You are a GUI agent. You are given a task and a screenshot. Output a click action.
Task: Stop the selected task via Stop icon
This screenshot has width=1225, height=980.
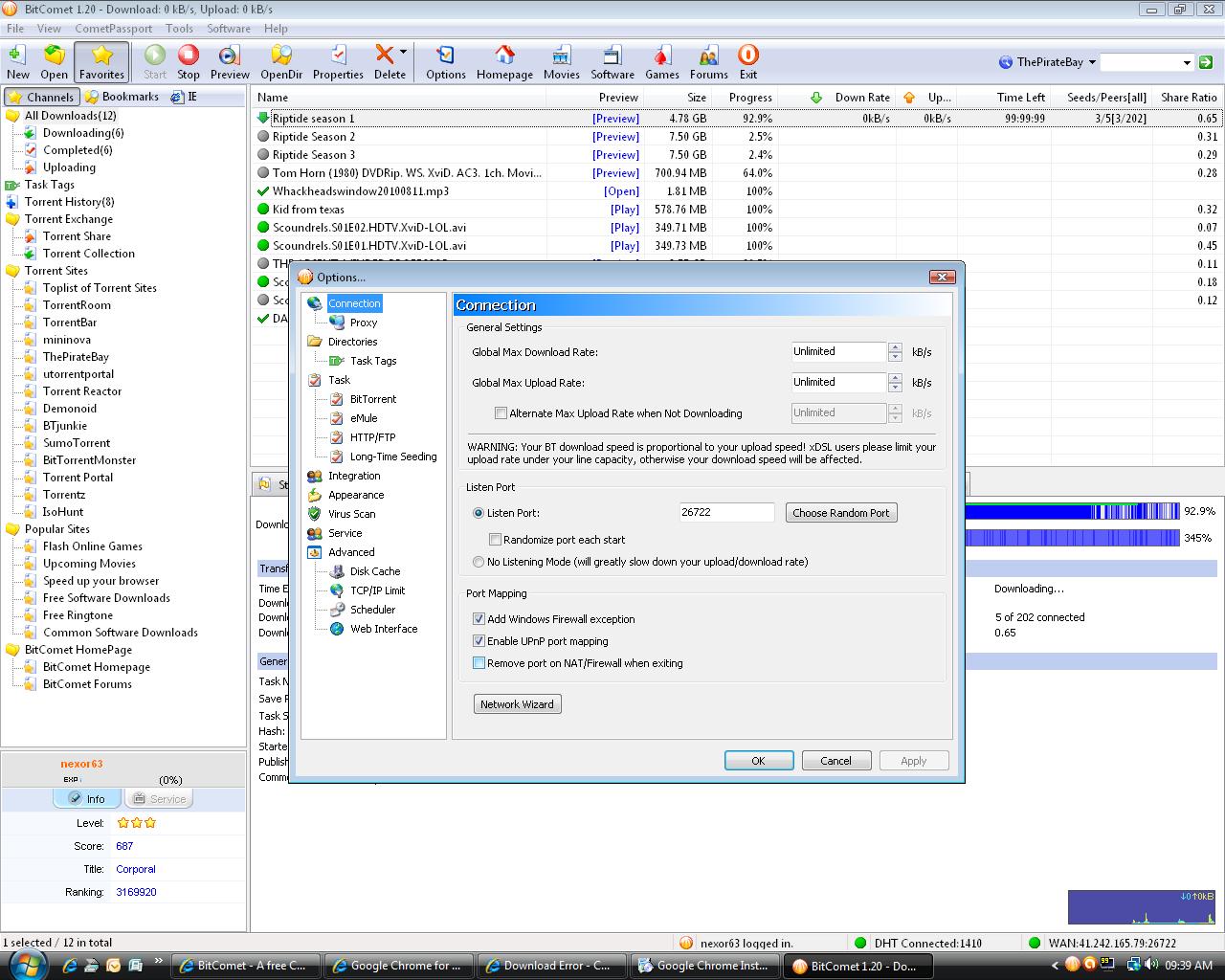click(189, 62)
